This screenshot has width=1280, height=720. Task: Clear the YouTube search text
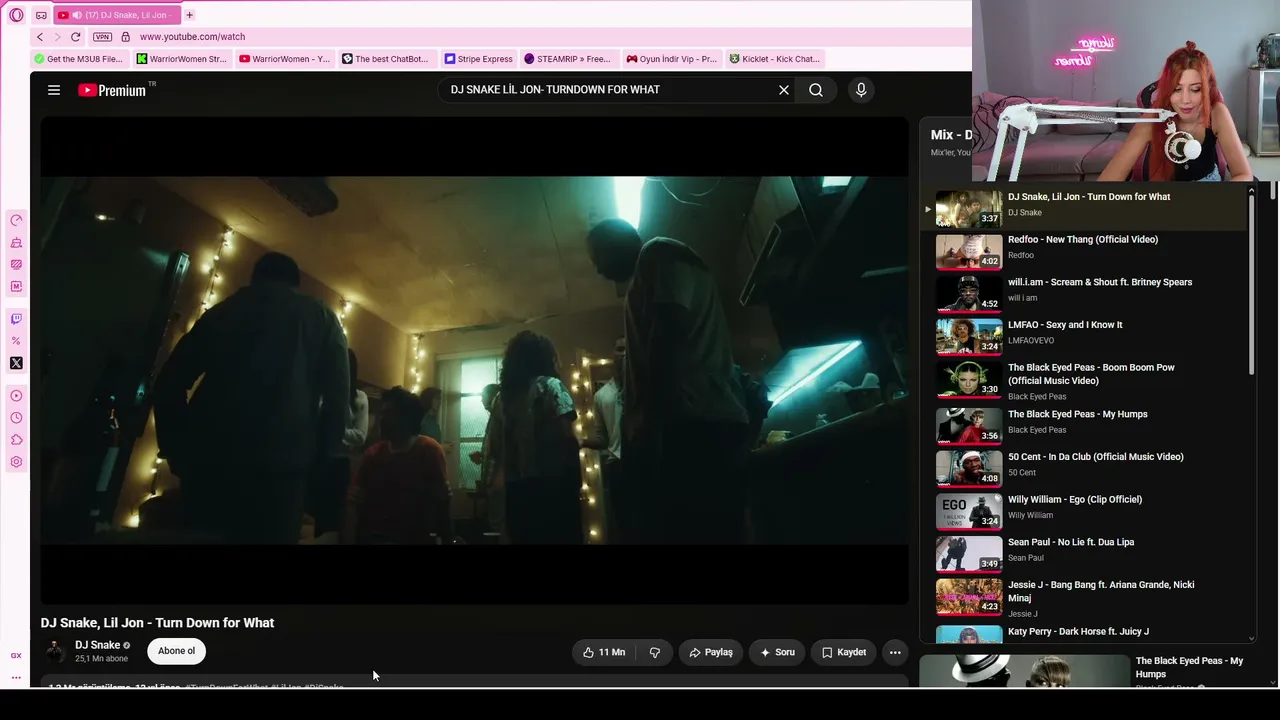point(784,90)
